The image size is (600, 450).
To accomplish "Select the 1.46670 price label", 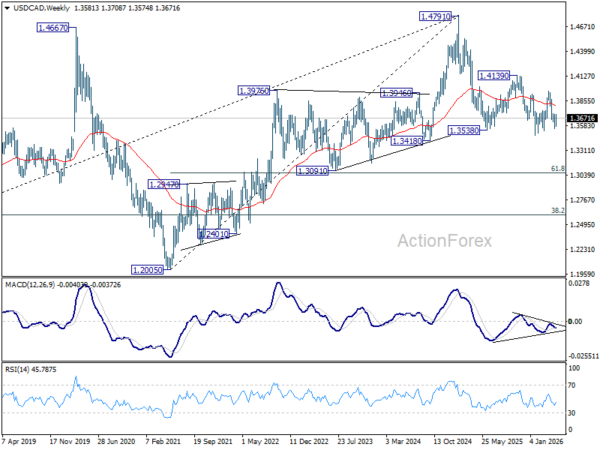I will coord(53,28).
